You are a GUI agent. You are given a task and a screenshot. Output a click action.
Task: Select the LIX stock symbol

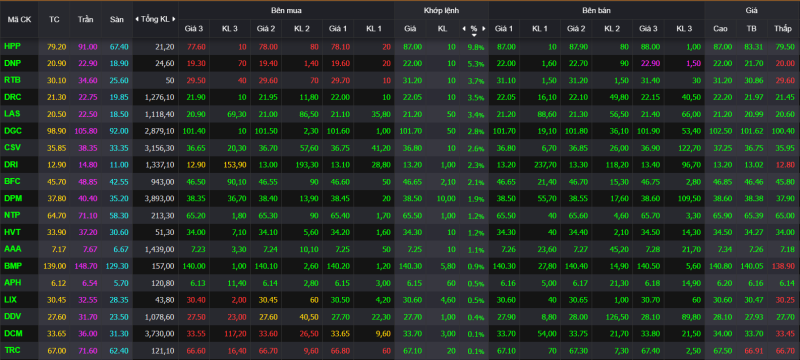(x=11, y=300)
